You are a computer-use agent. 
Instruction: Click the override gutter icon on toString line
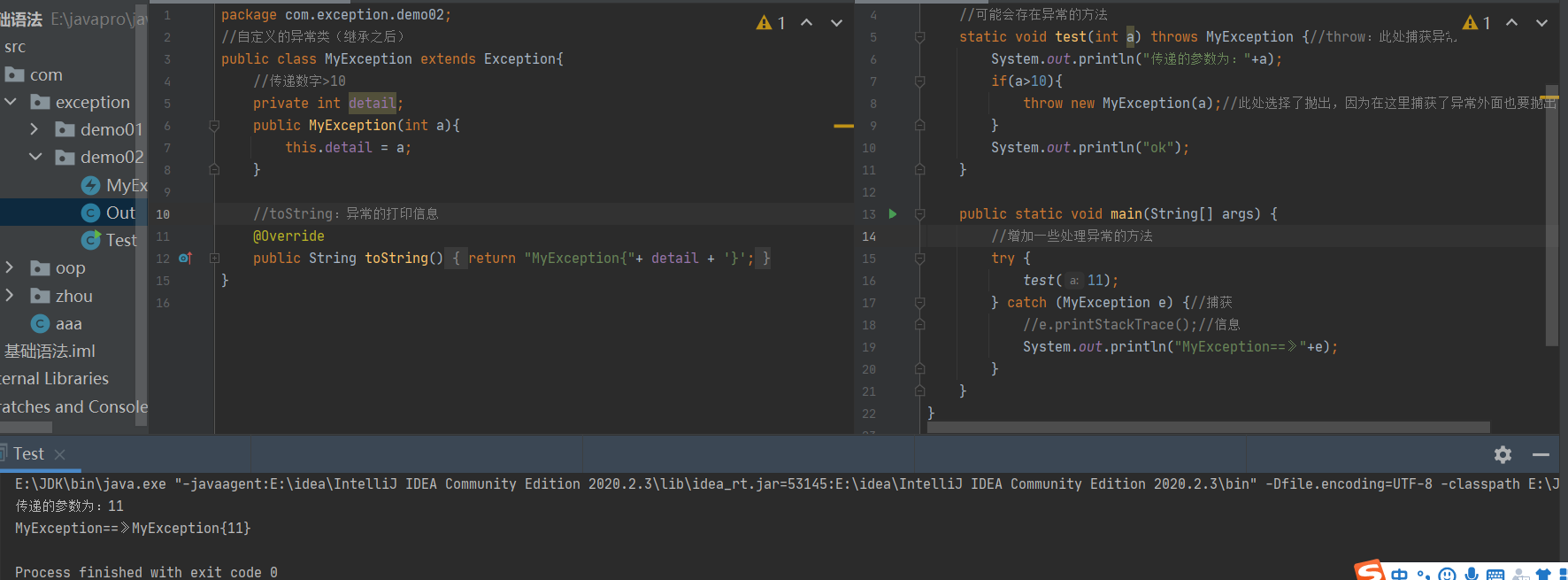[185, 258]
